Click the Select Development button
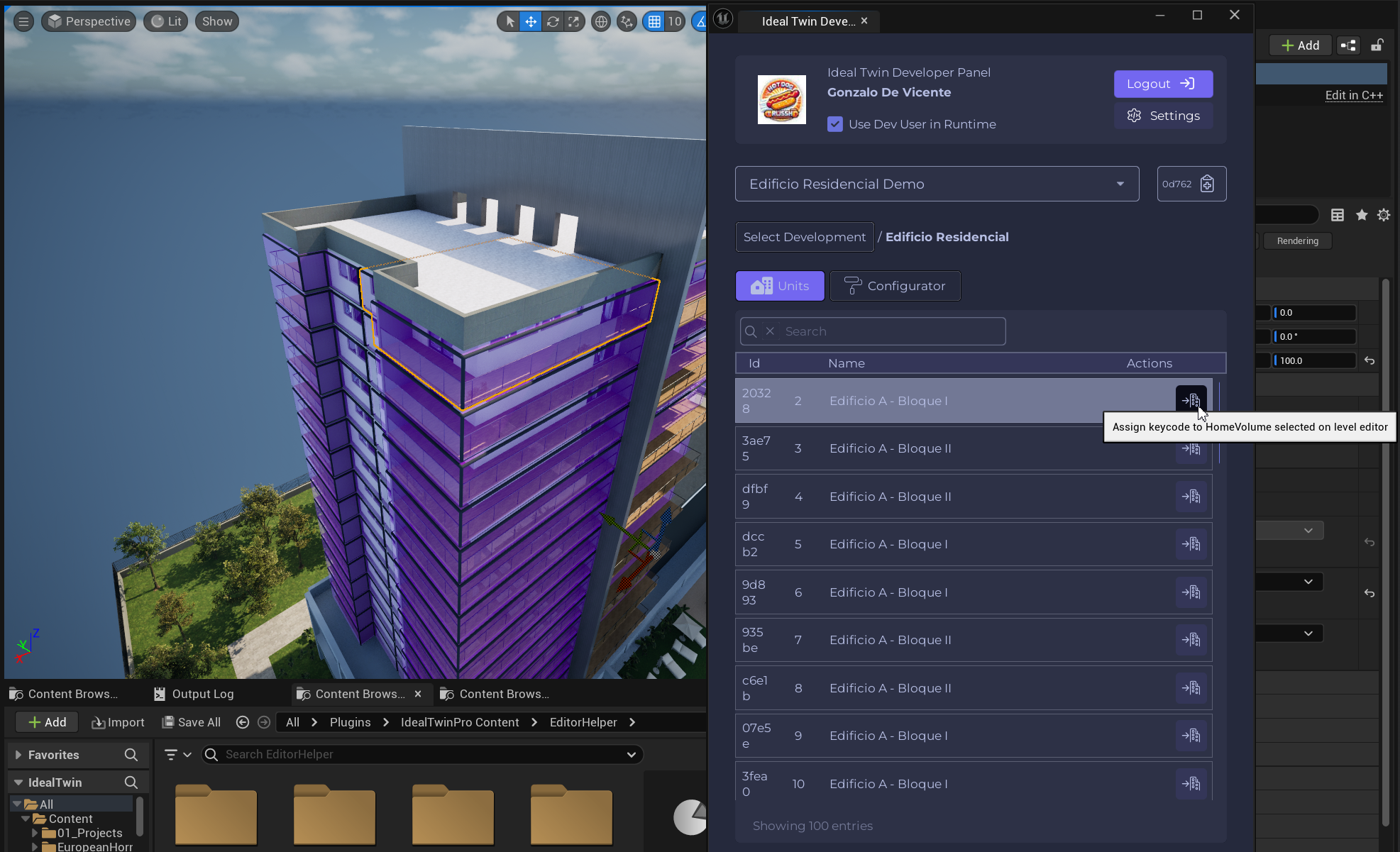1400x852 pixels. [804, 237]
